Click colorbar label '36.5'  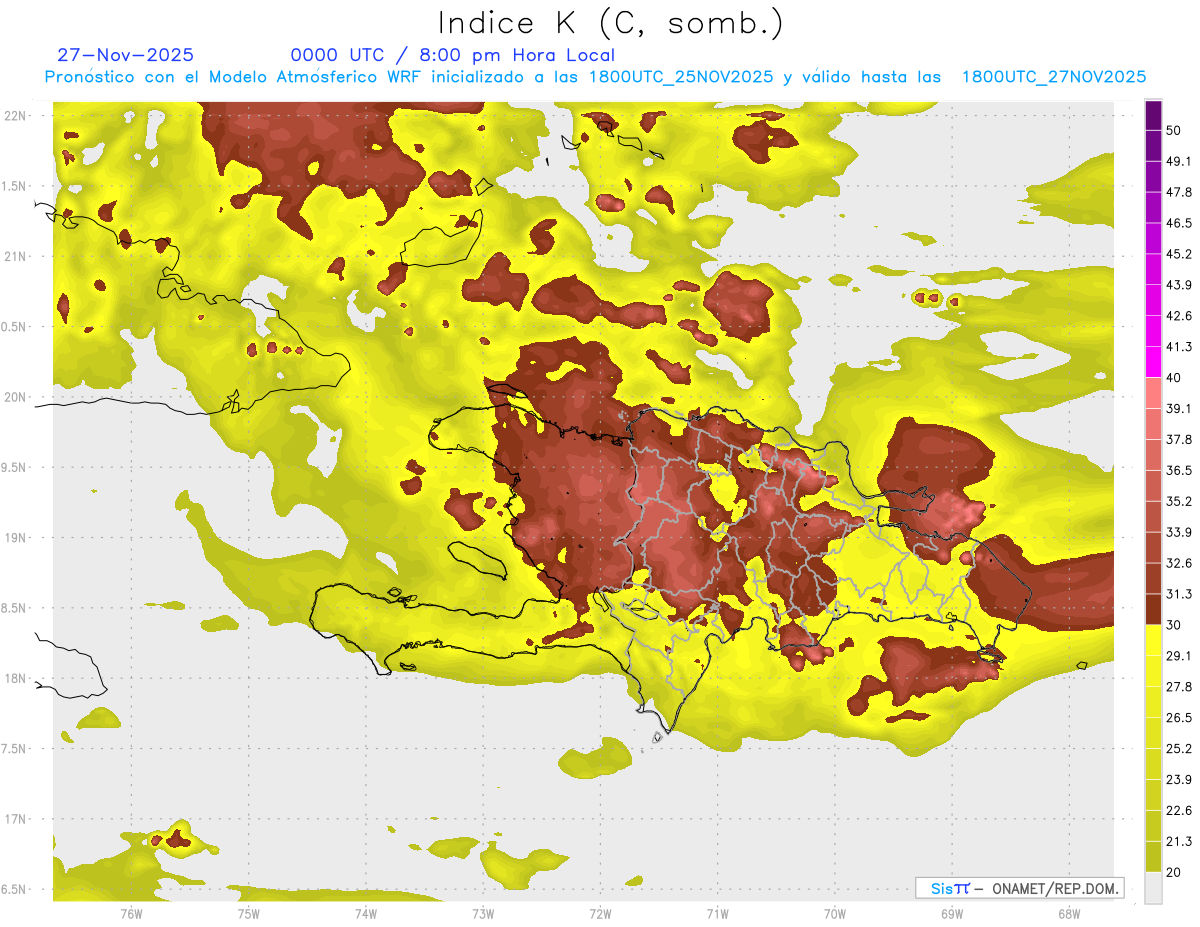(1179, 470)
